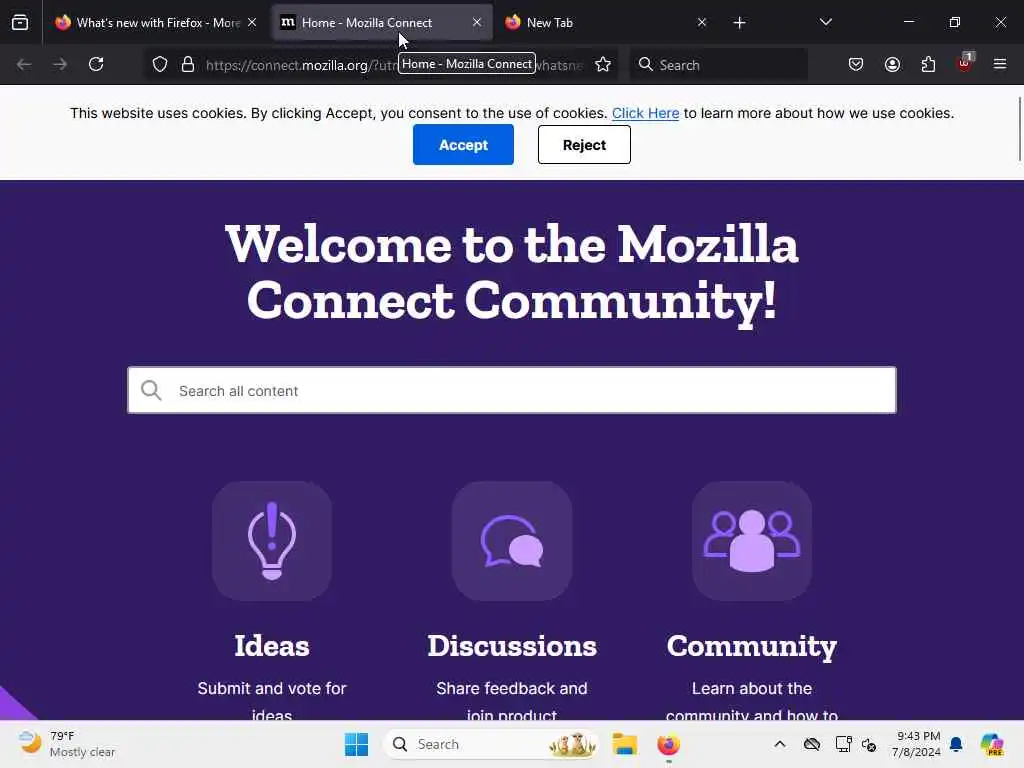Click the page vertical scrollbar thumb
Image resolution: width=1024 pixels, height=768 pixels.
(1019, 129)
